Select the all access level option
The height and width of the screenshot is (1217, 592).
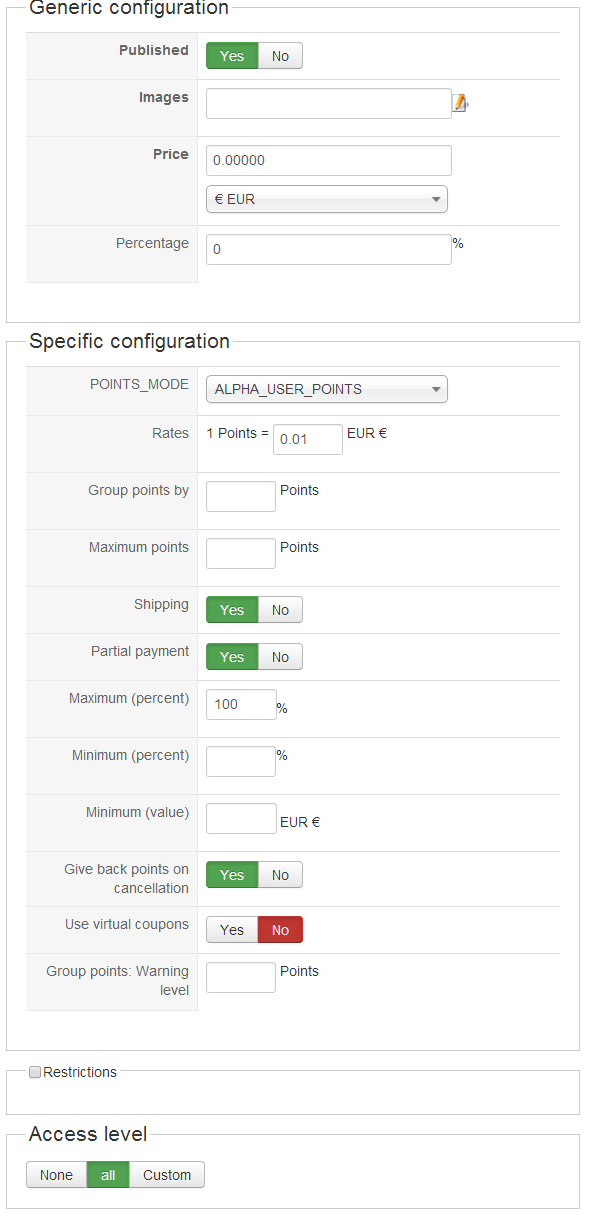[108, 1175]
